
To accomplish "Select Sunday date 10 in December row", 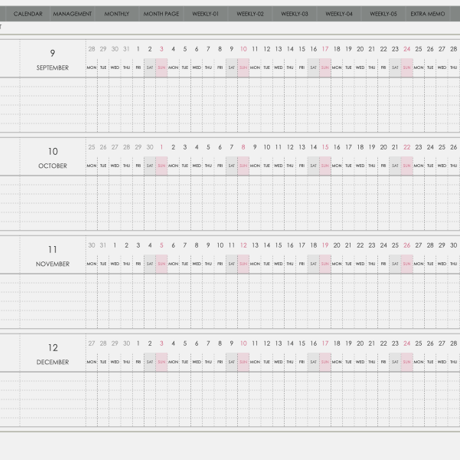I will [x=243, y=343].
